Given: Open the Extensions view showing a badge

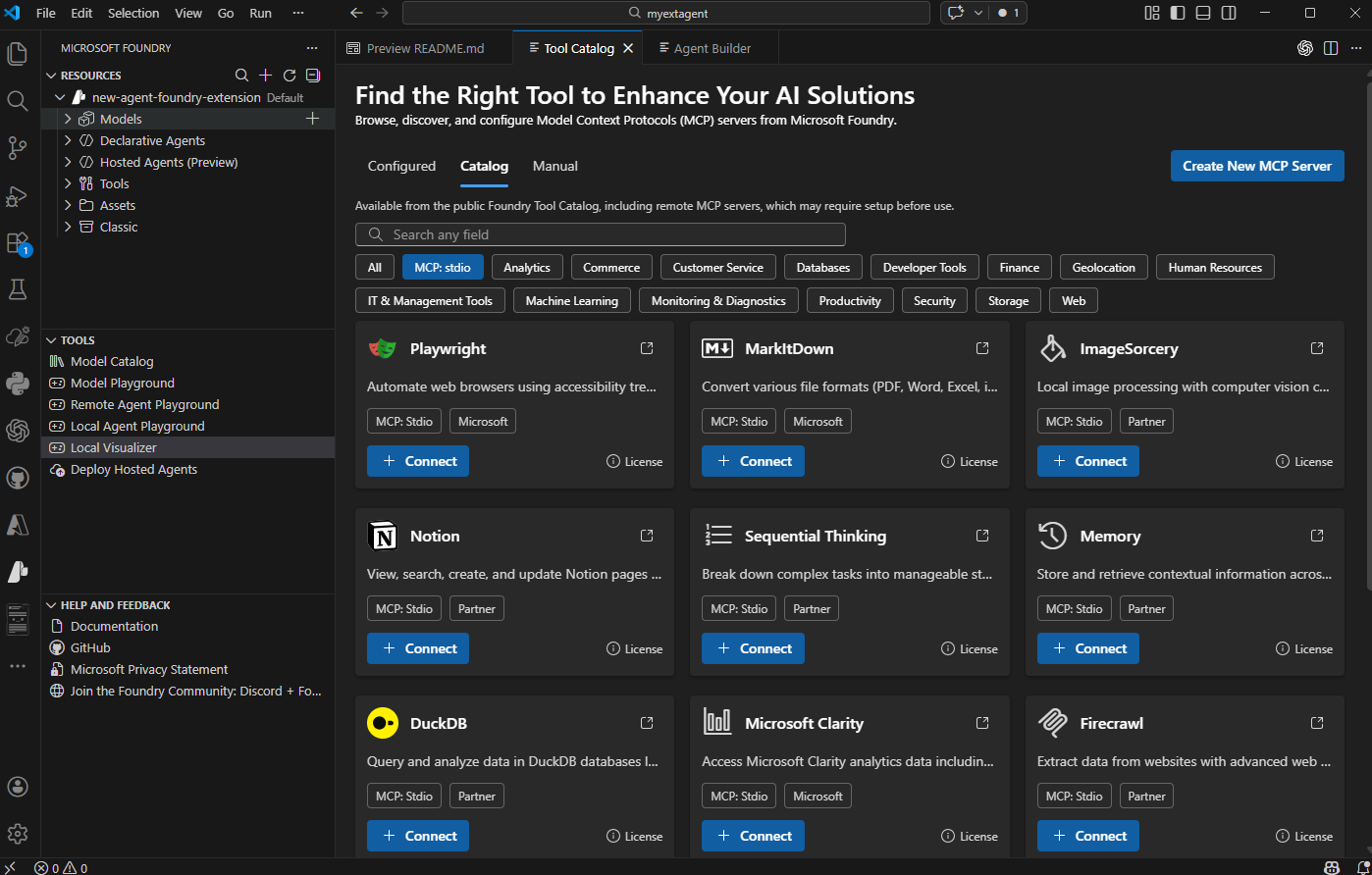Looking at the screenshot, I should coord(17,240).
